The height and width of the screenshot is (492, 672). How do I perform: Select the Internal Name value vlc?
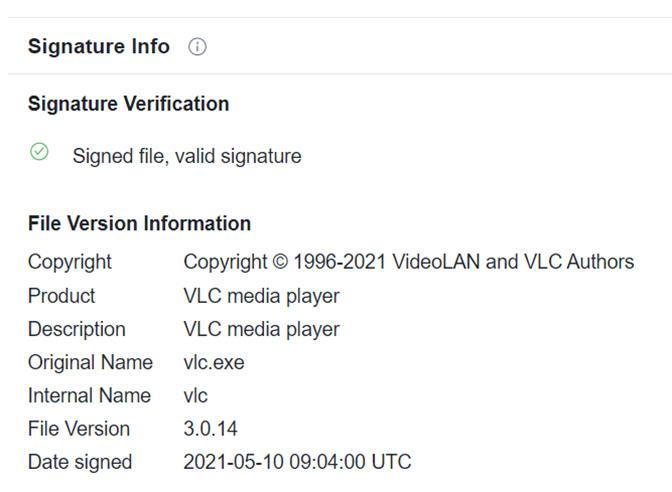[x=196, y=395]
